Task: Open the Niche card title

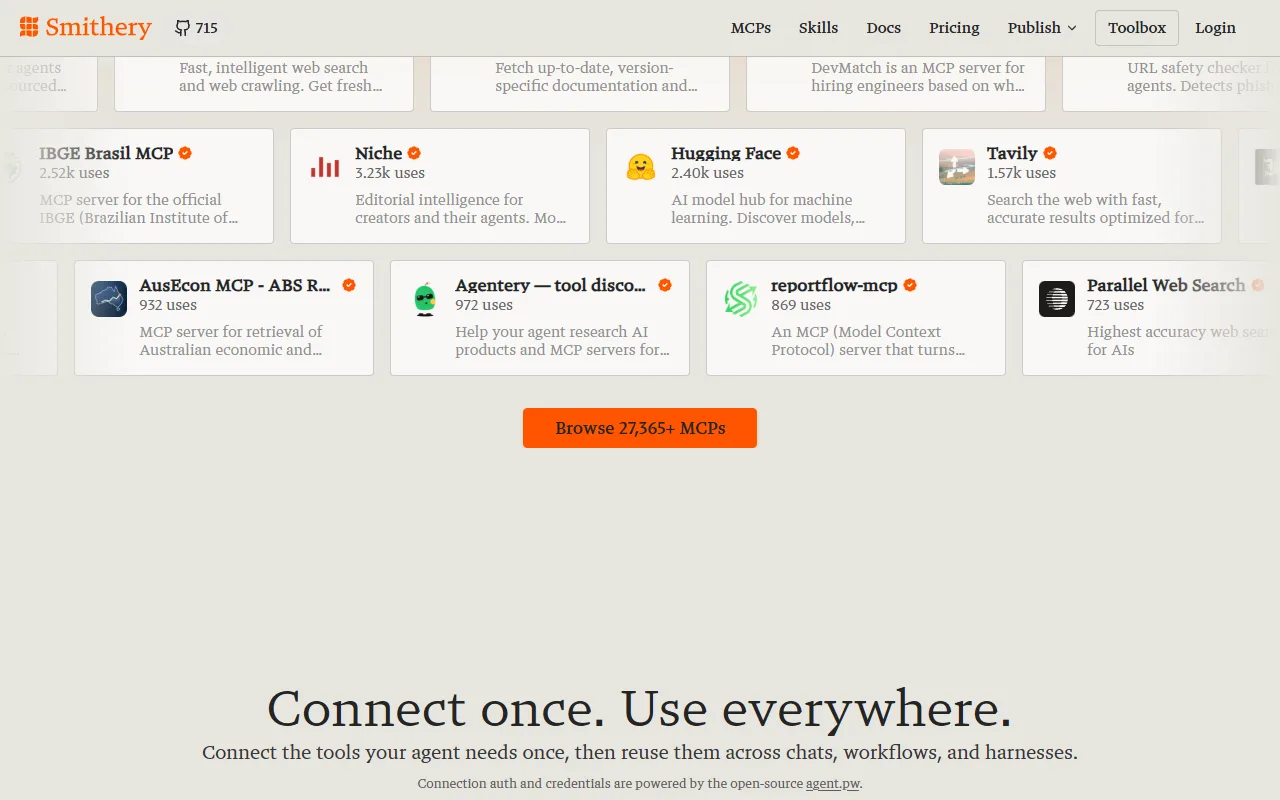Action: pyautogui.click(x=378, y=153)
